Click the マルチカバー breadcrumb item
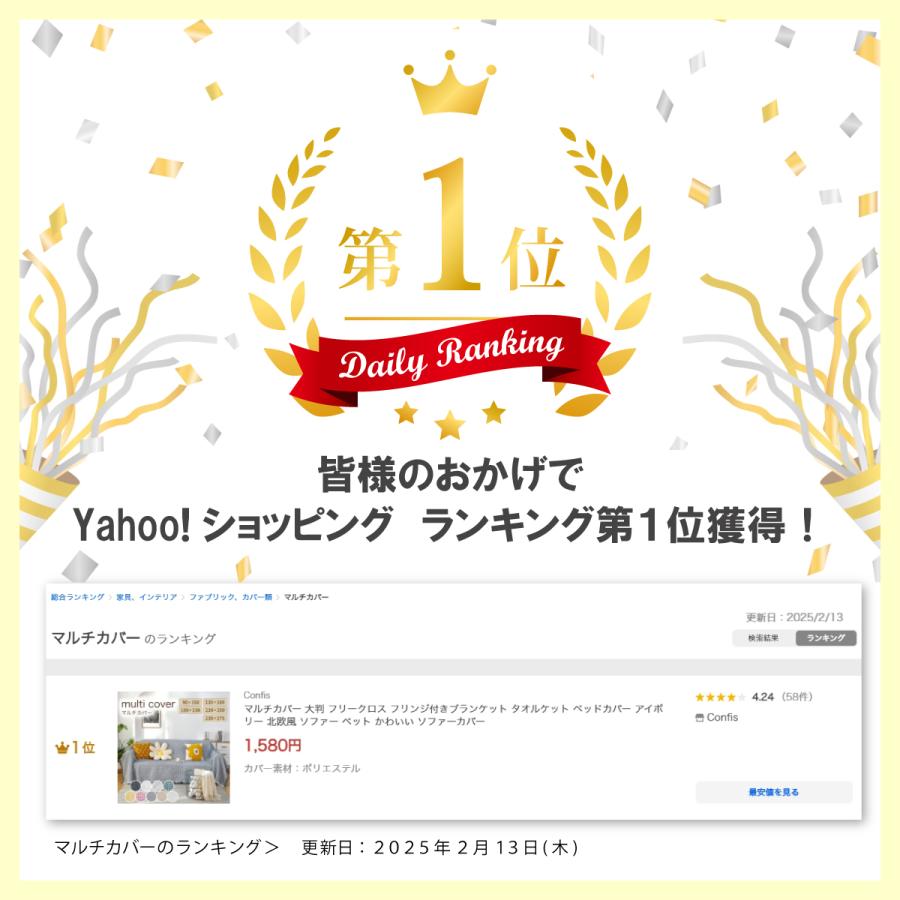Screen dimensions: 900x900 tap(307, 597)
